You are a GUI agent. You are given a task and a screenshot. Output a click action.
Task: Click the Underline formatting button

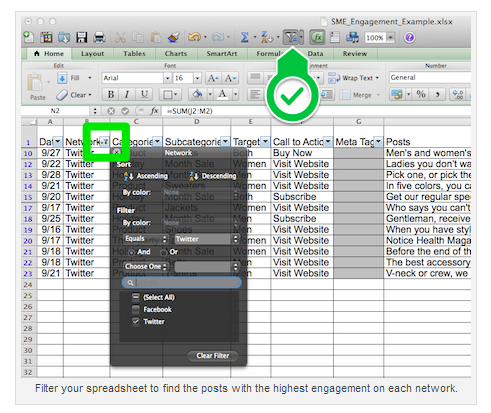click(144, 95)
